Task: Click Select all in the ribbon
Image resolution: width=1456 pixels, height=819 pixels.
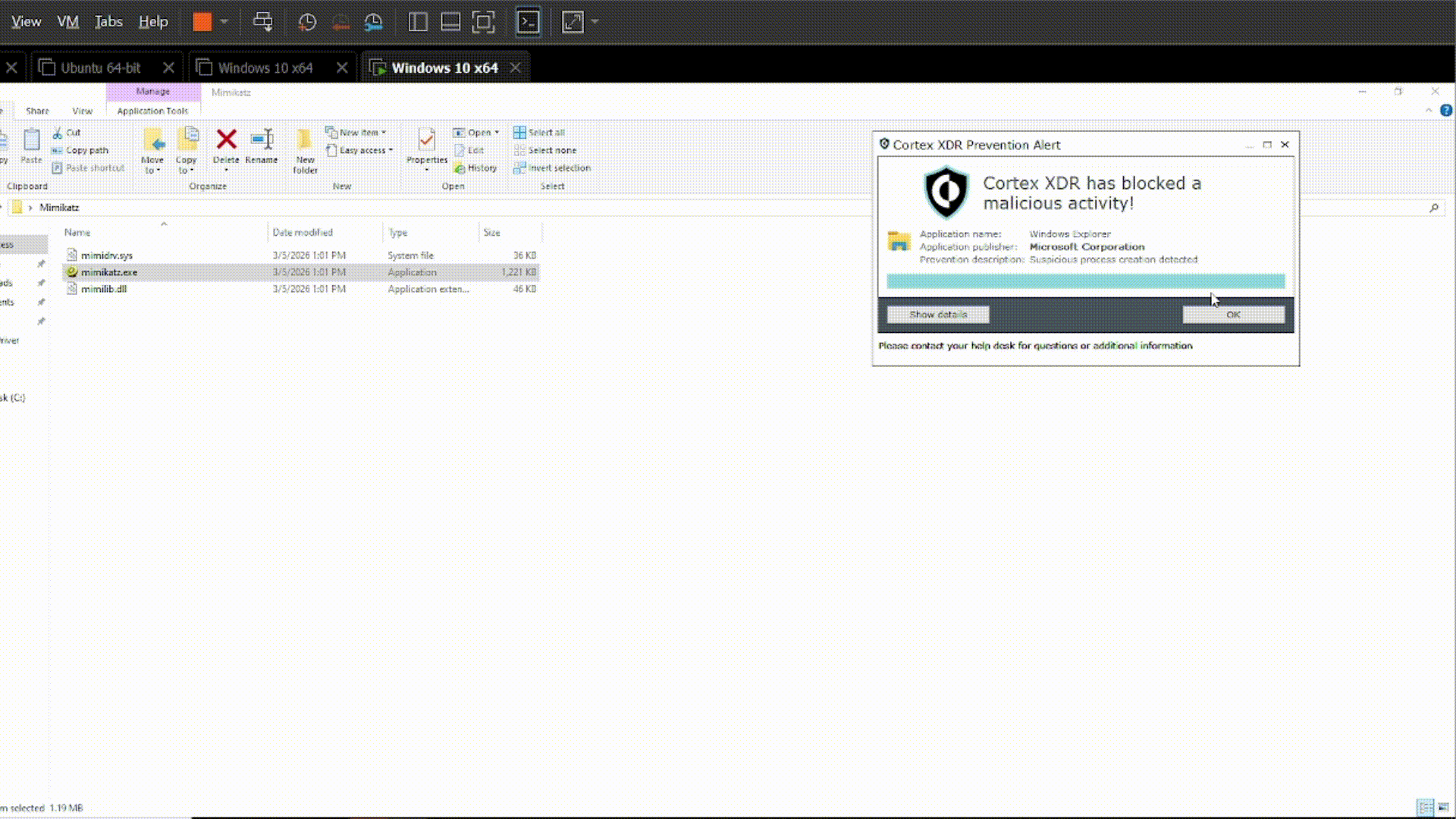Action: click(539, 132)
